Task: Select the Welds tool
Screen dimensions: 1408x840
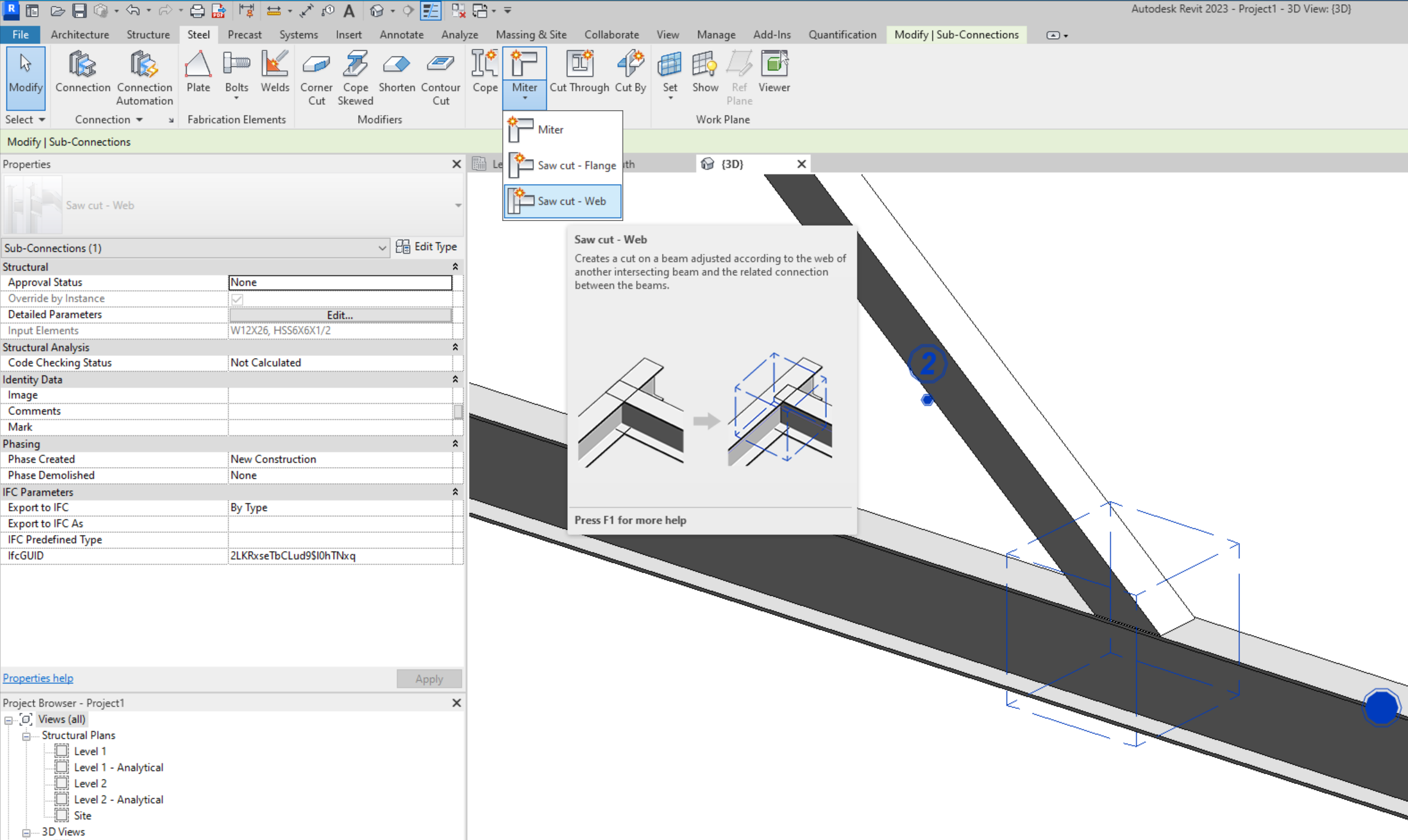Action: (275, 71)
